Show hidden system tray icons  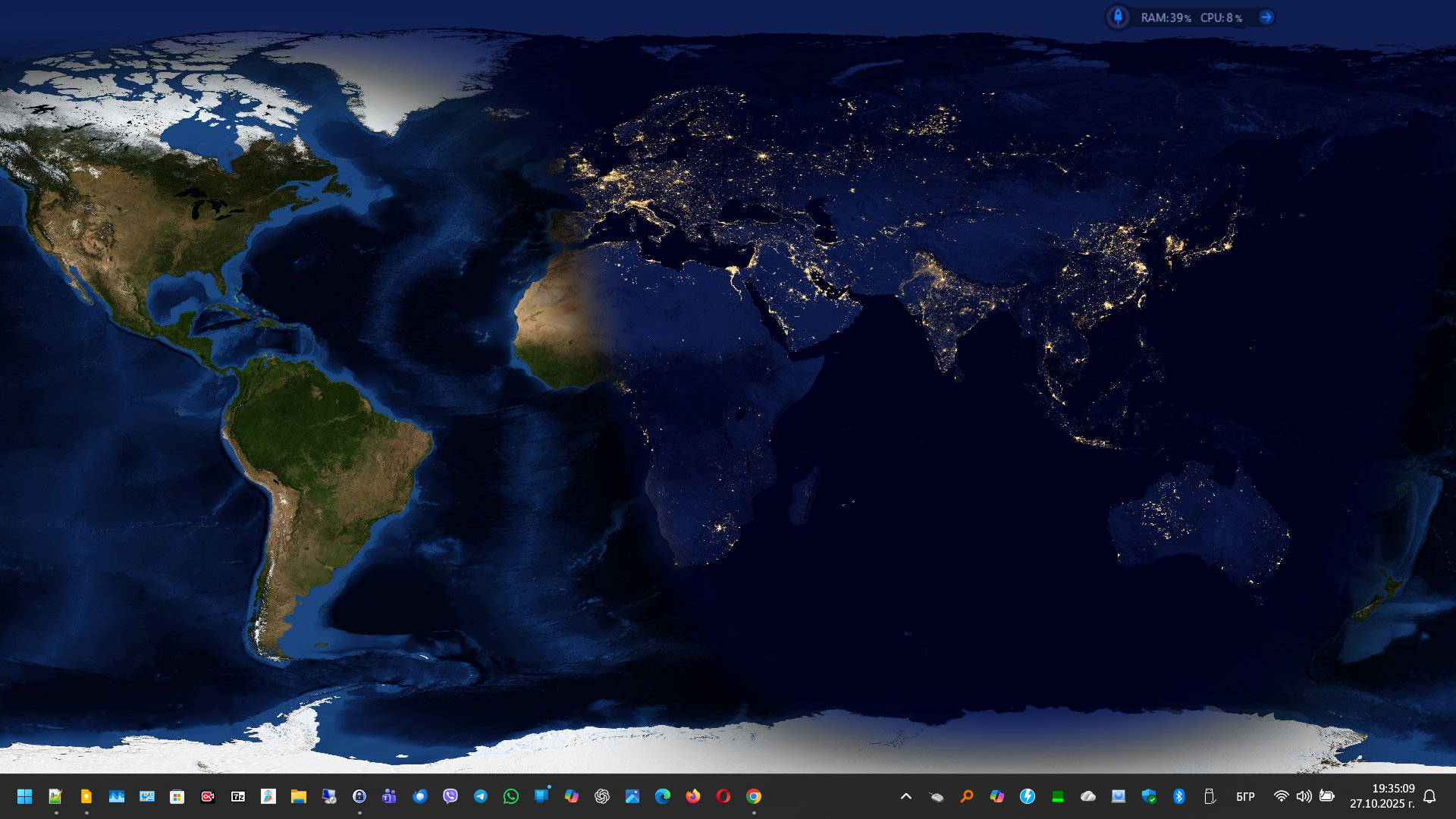click(906, 796)
